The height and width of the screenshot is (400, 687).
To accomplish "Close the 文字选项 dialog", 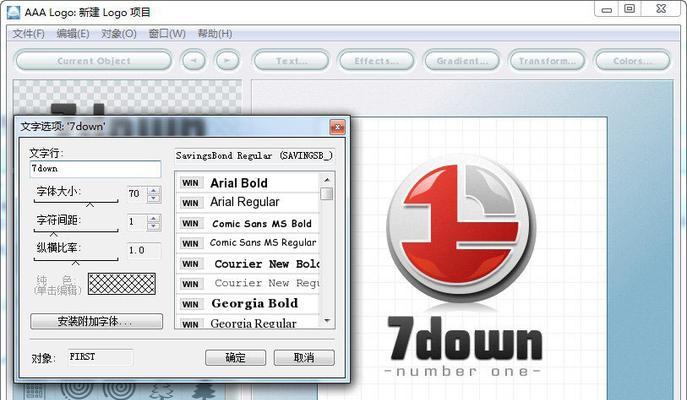I will tap(337, 127).
